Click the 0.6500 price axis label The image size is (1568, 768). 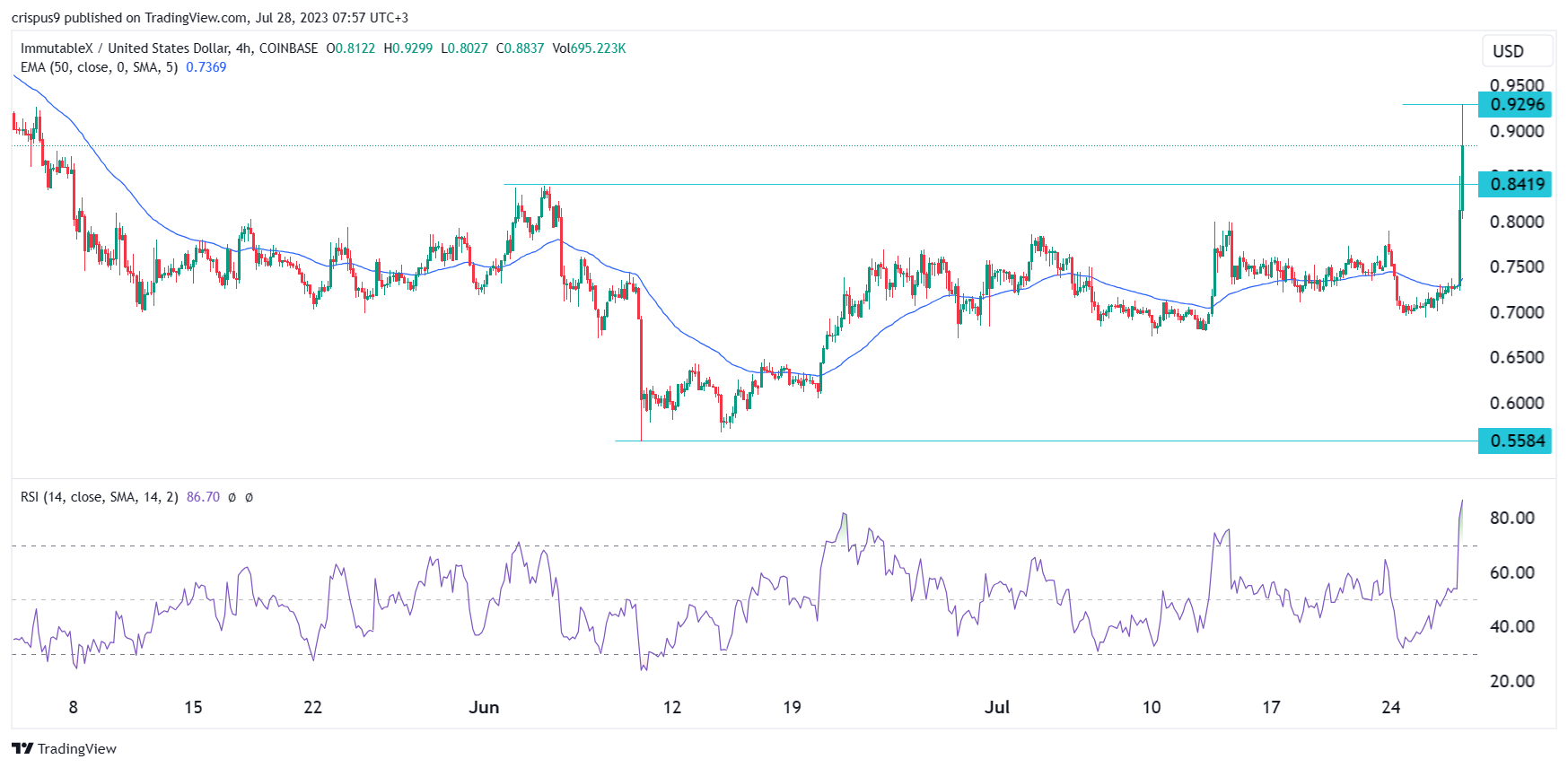[x=1517, y=357]
